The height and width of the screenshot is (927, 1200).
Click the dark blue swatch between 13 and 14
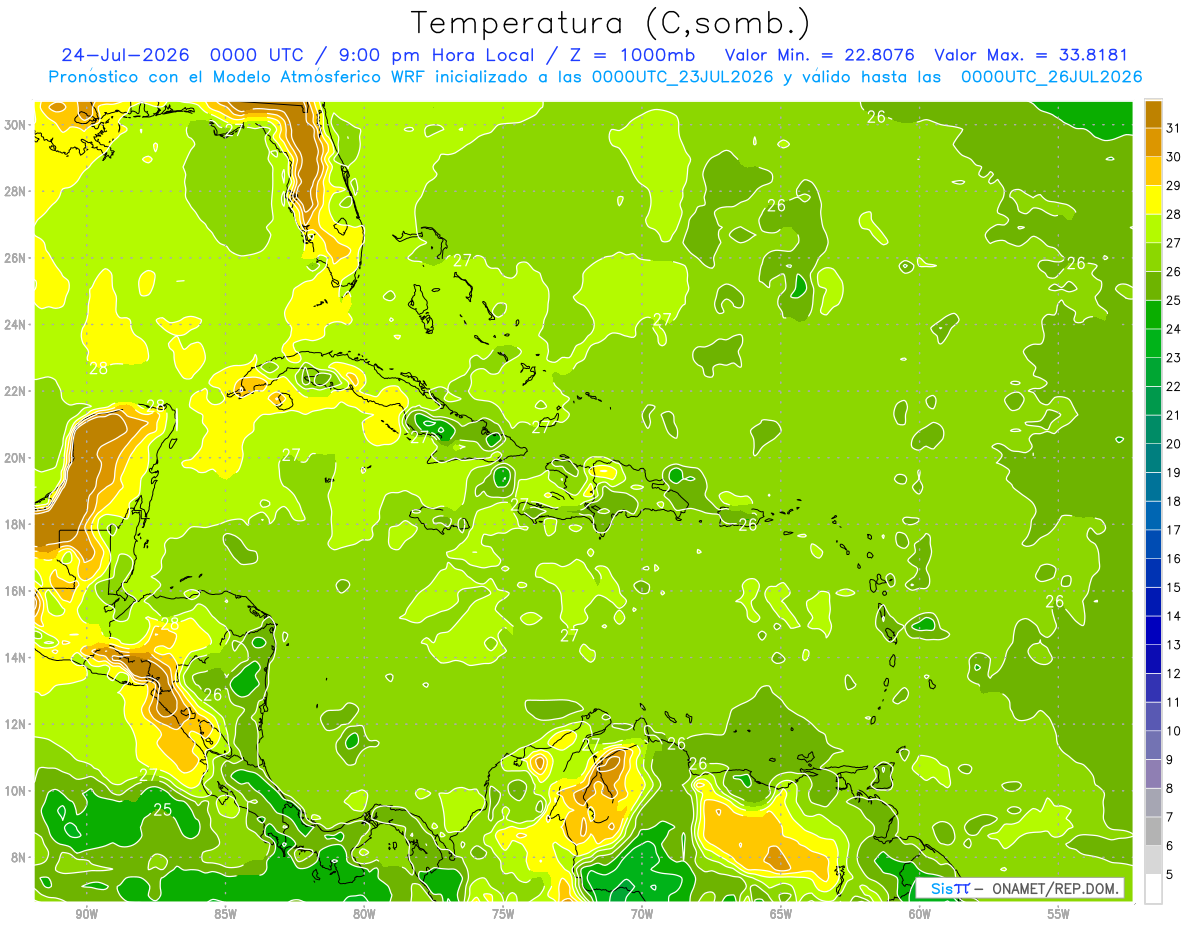1153,630
